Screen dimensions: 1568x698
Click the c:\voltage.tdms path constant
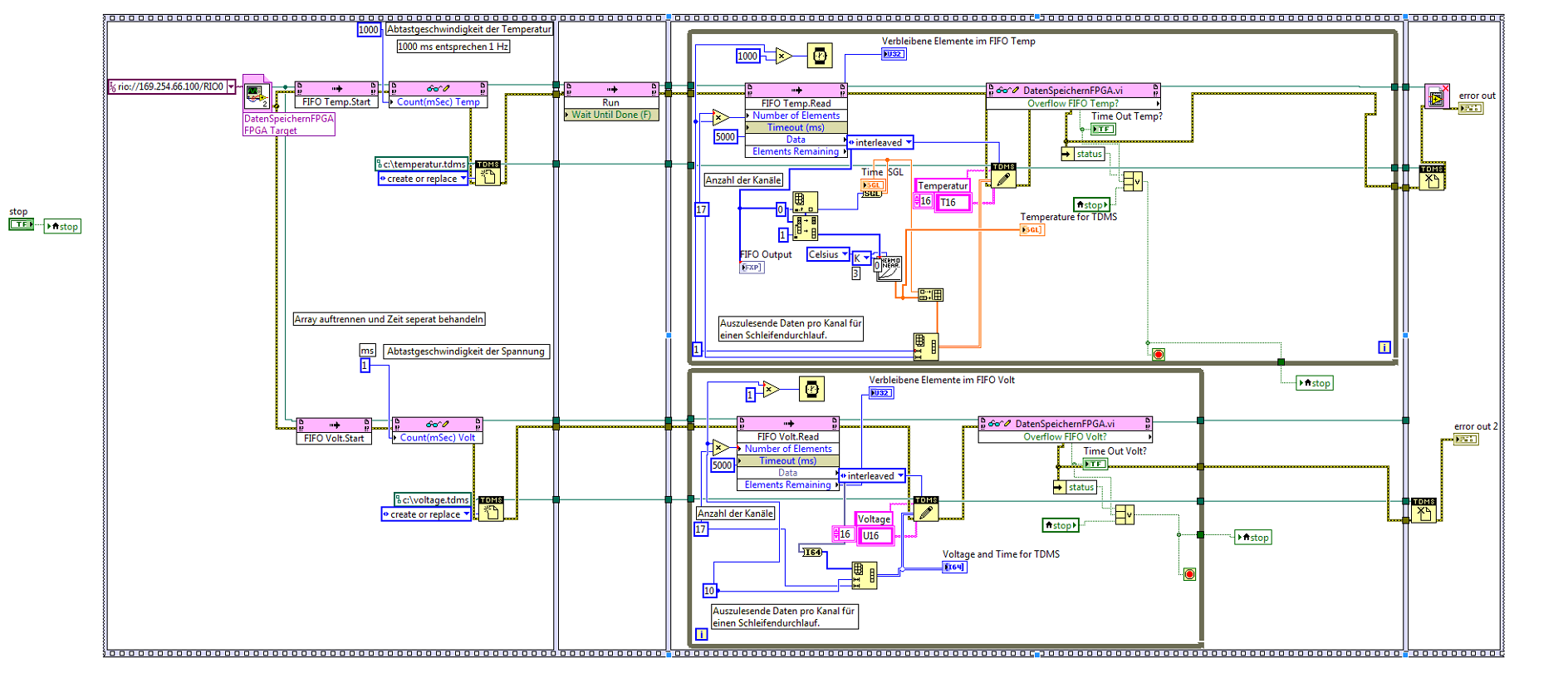pyautogui.click(x=433, y=500)
